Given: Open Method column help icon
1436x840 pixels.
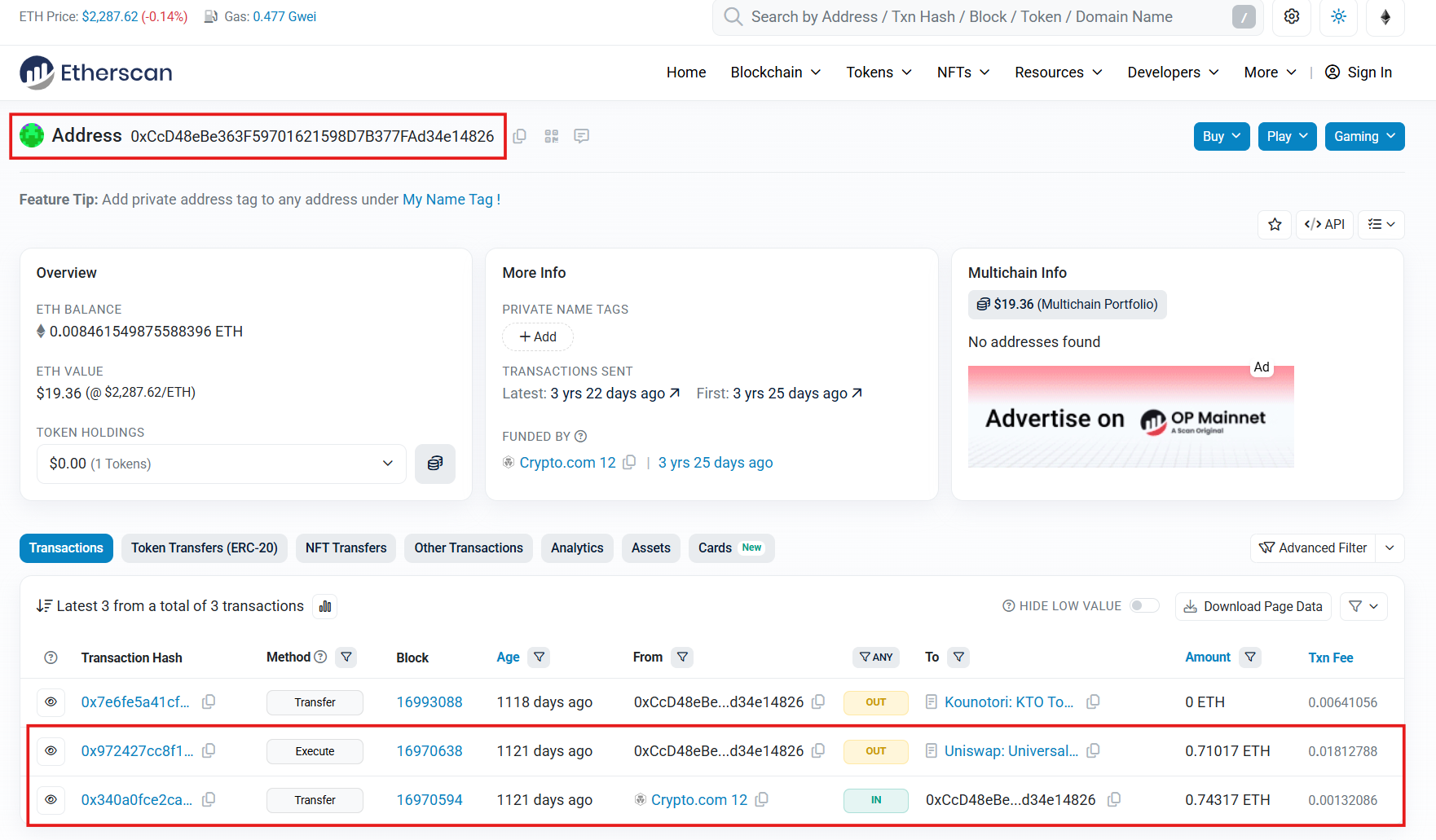Looking at the screenshot, I should (320, 657).
